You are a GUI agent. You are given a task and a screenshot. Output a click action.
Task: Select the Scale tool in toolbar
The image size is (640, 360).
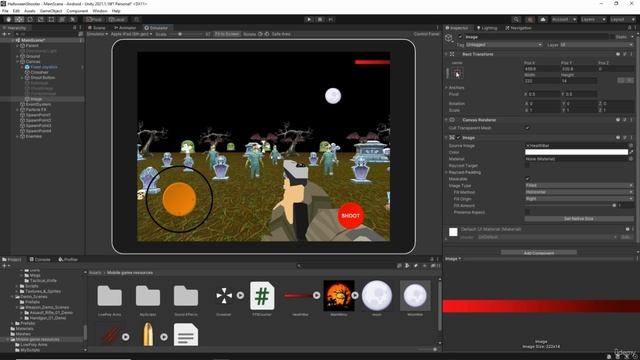pos(40,19)
